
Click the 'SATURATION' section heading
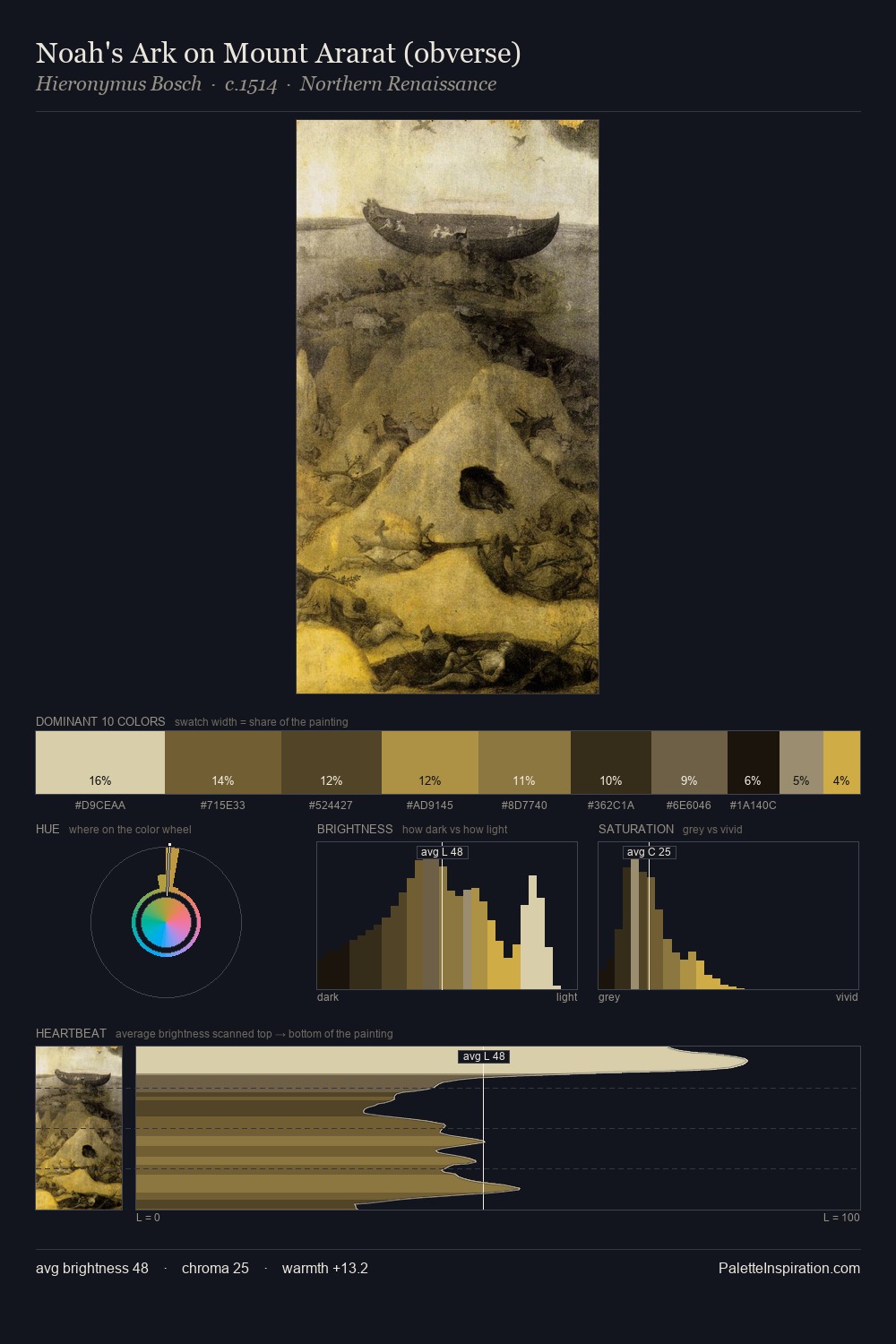pyautogui.click(x=636, y=829)
